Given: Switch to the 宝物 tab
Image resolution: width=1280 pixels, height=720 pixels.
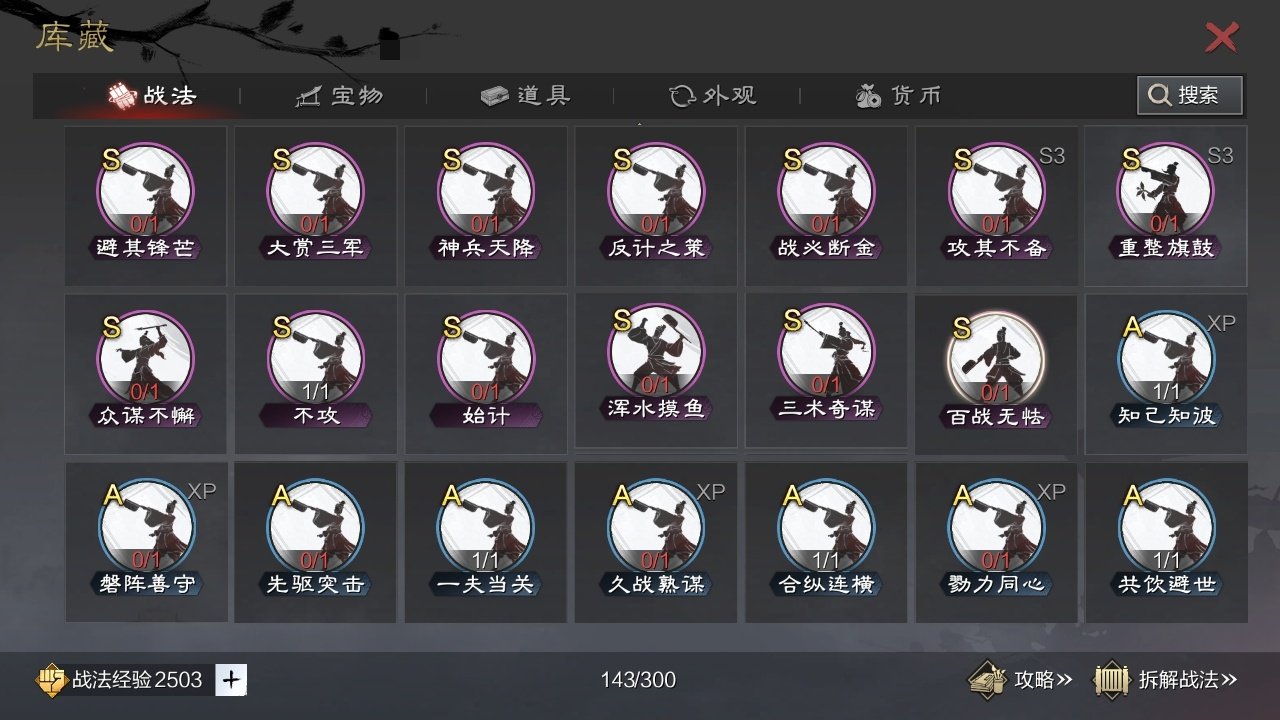Looking at the screenshot, I should tap(340, 96).
